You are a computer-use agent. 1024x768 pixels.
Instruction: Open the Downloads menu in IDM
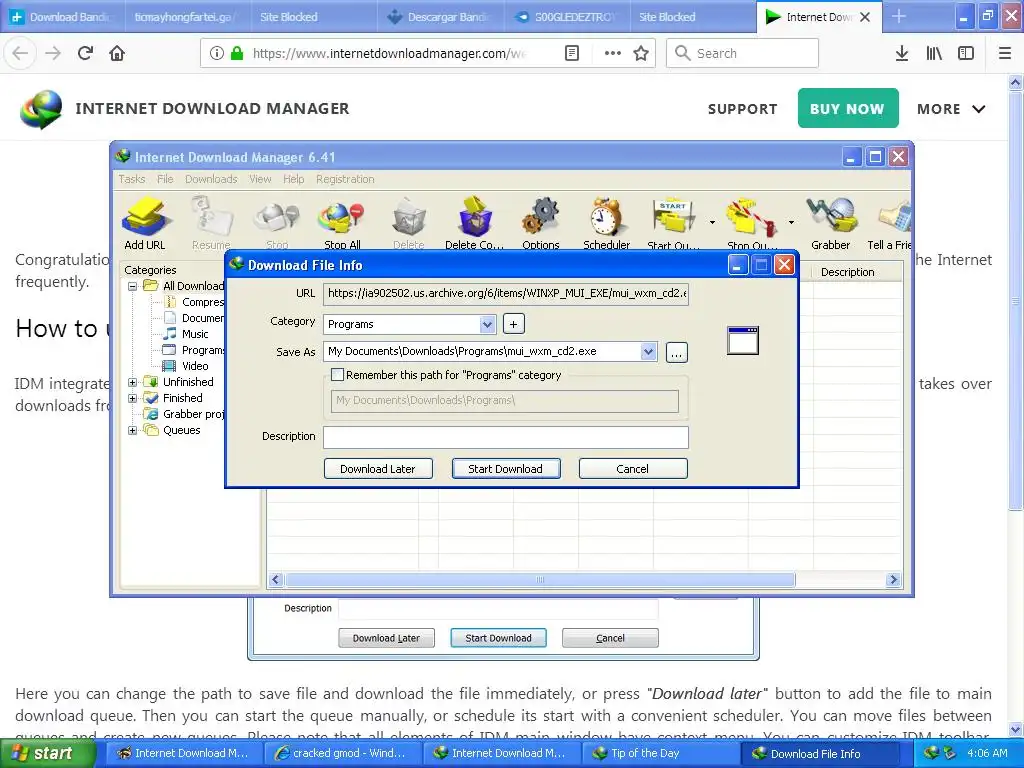tap(211, 179)
